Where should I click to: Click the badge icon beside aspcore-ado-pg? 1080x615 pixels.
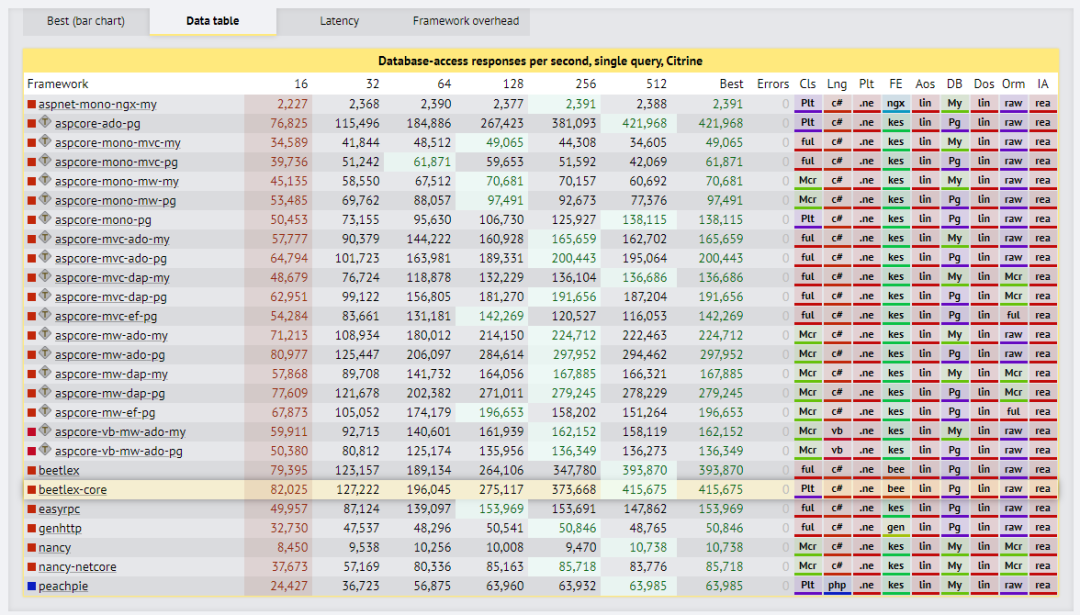click(x=45, y=123)
